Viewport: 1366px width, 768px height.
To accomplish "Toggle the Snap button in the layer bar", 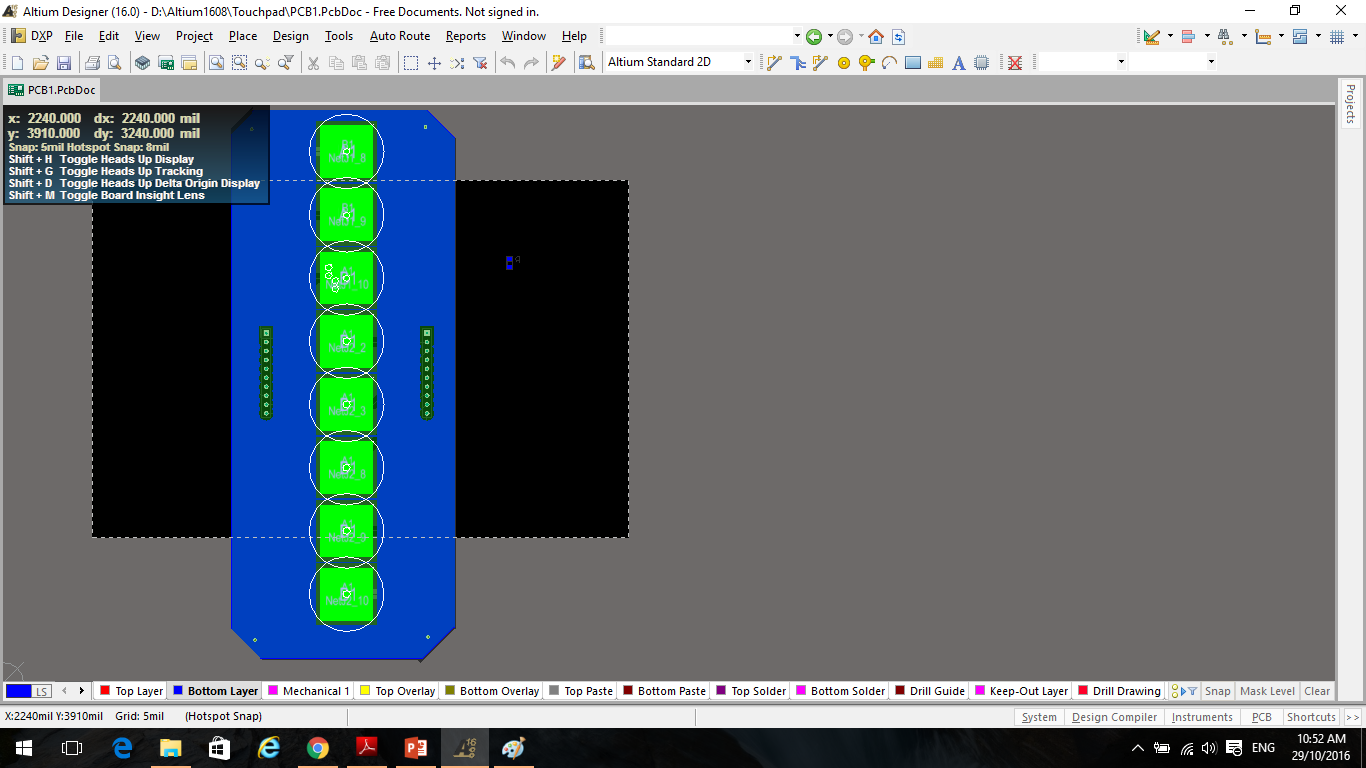I will (1217, 691).
